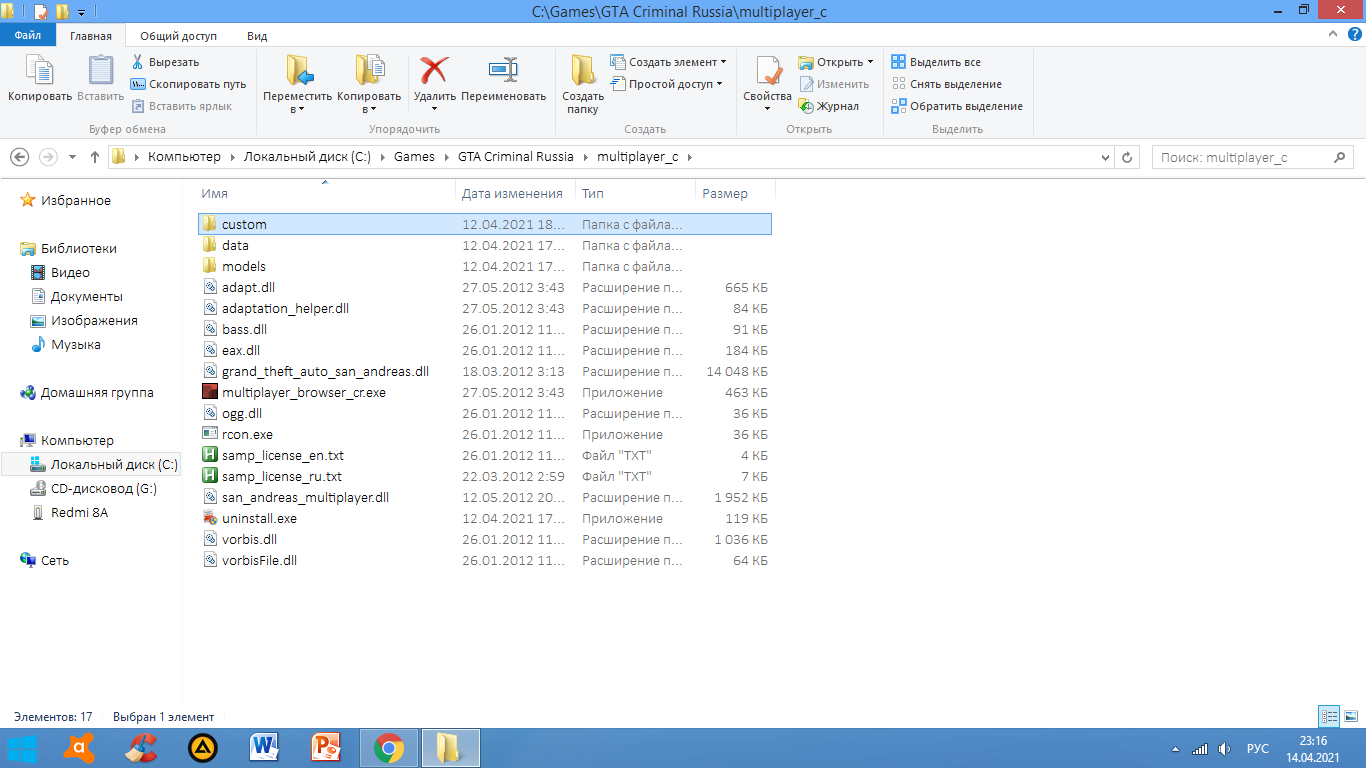This screenshot has height=768, width=1366.
Task: Select the uninstall.exe file
Action: point(484,518)
